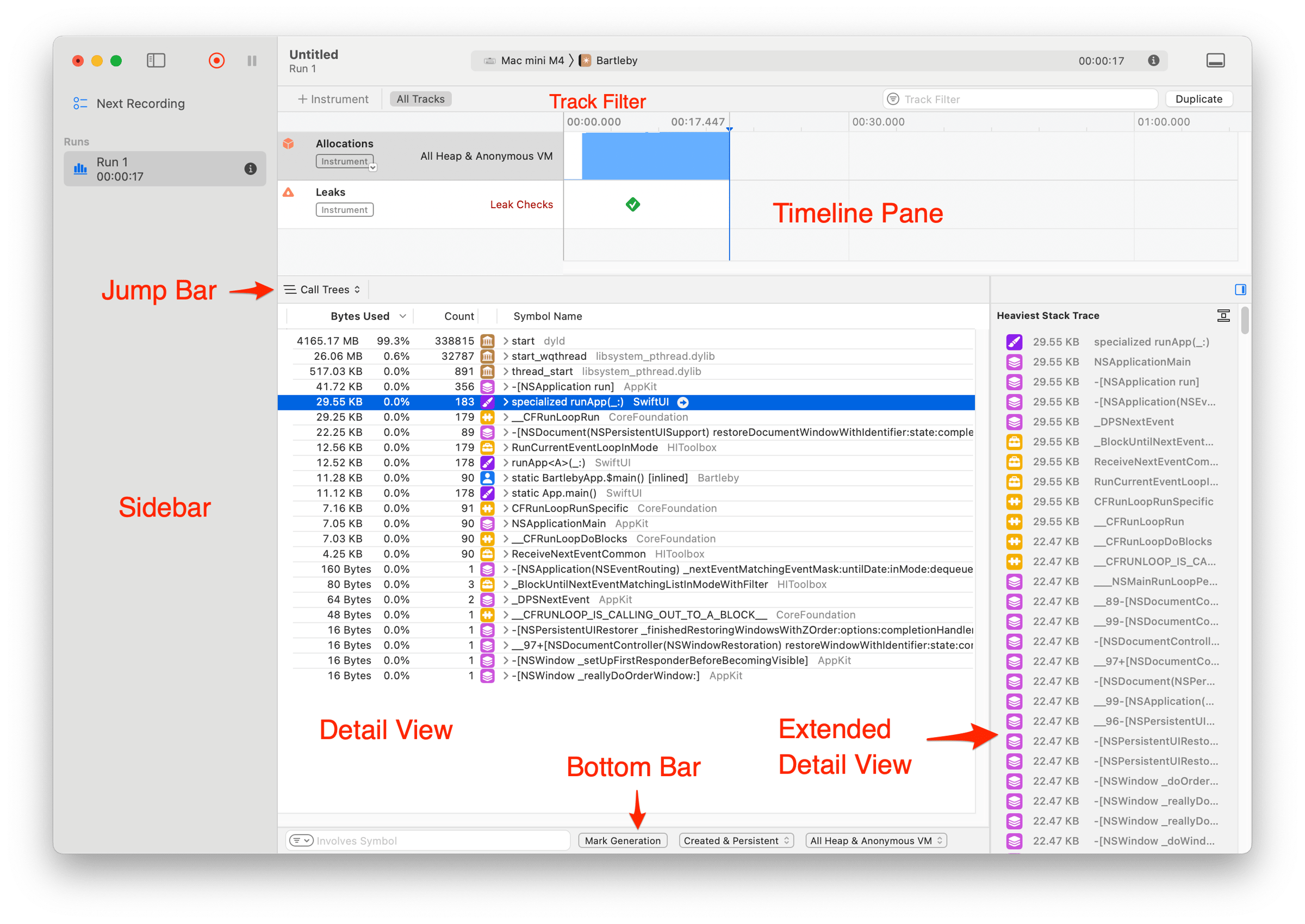Toggle the extended detail inspector icon
Screen dimensions: 1305x924
click(x=1240, y=290)
